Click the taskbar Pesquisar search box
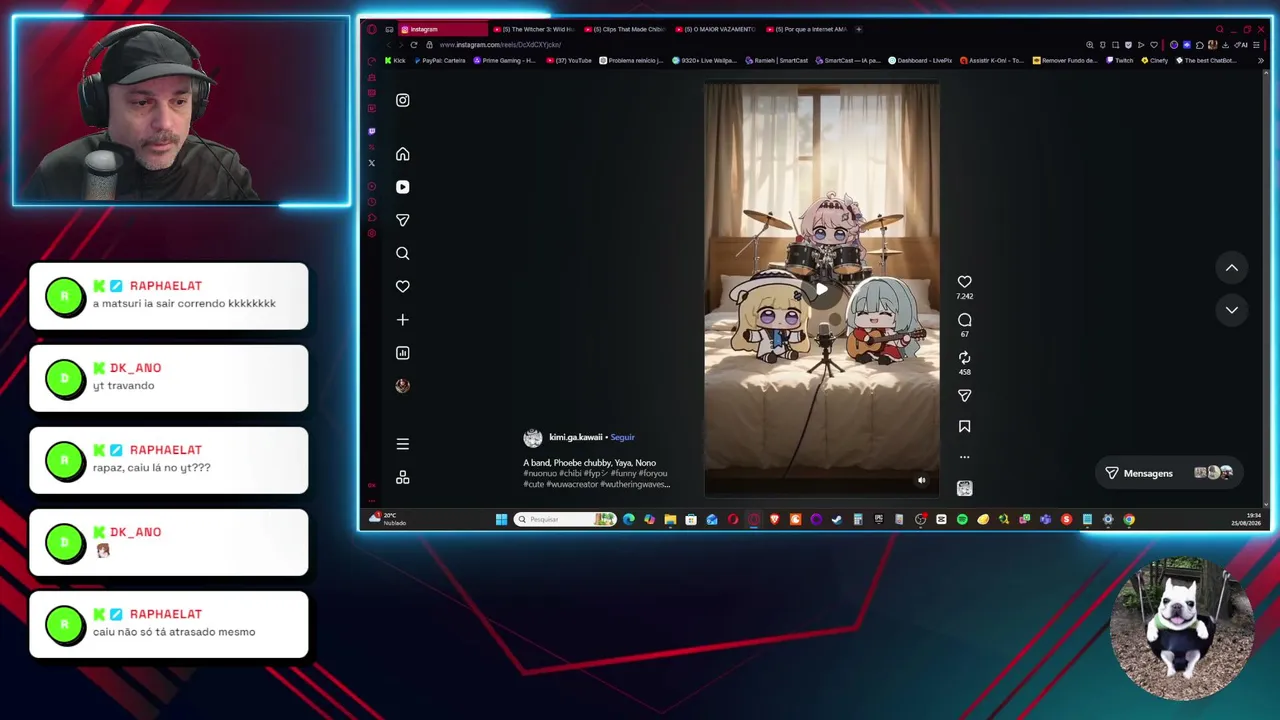1280x720 pixels. coord(565,519)
